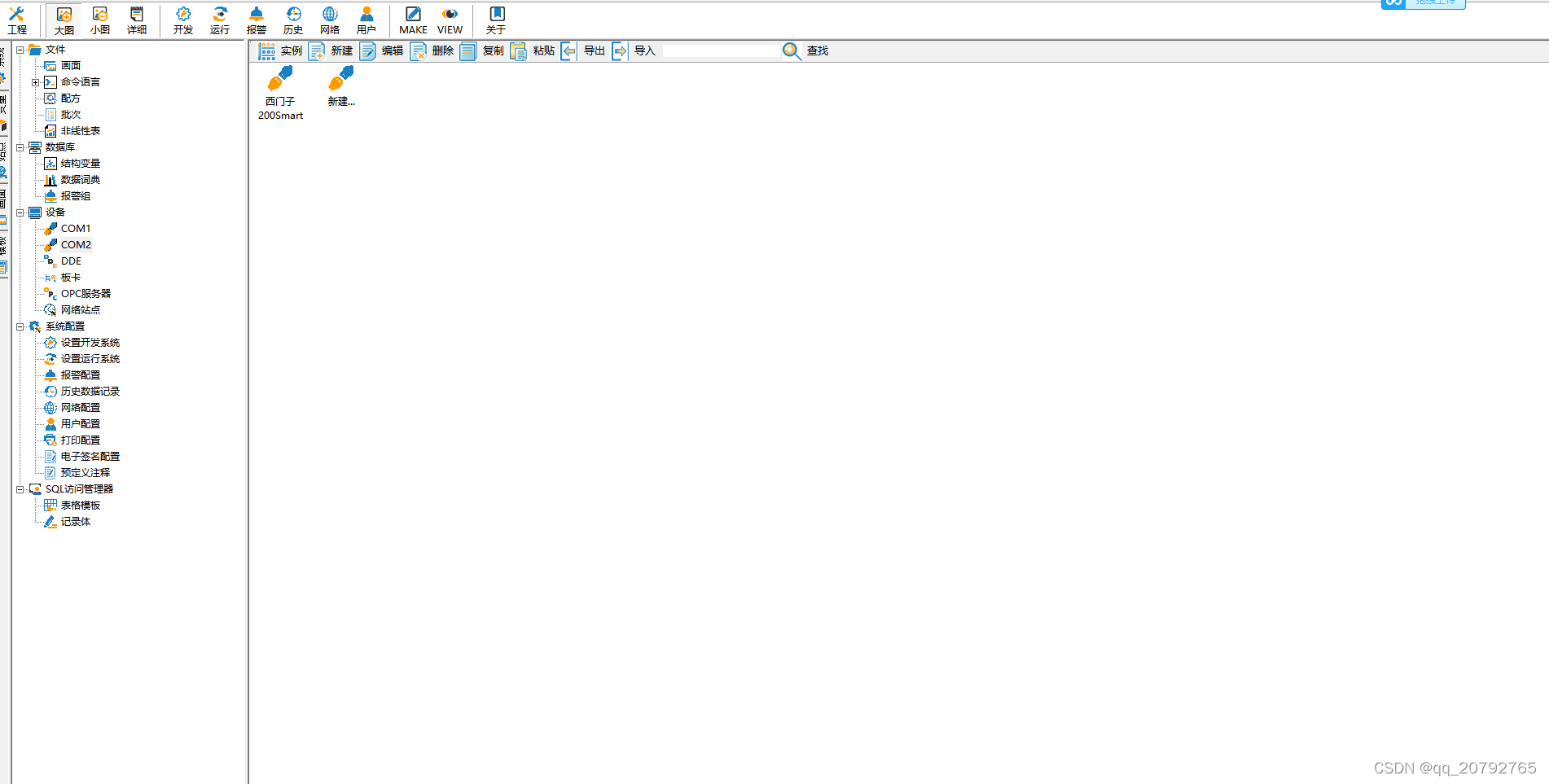Screen dimensions: 1549x784
Task: Click the 编辑 edit button
Action: pyautogui.click(x=381, y=51)
